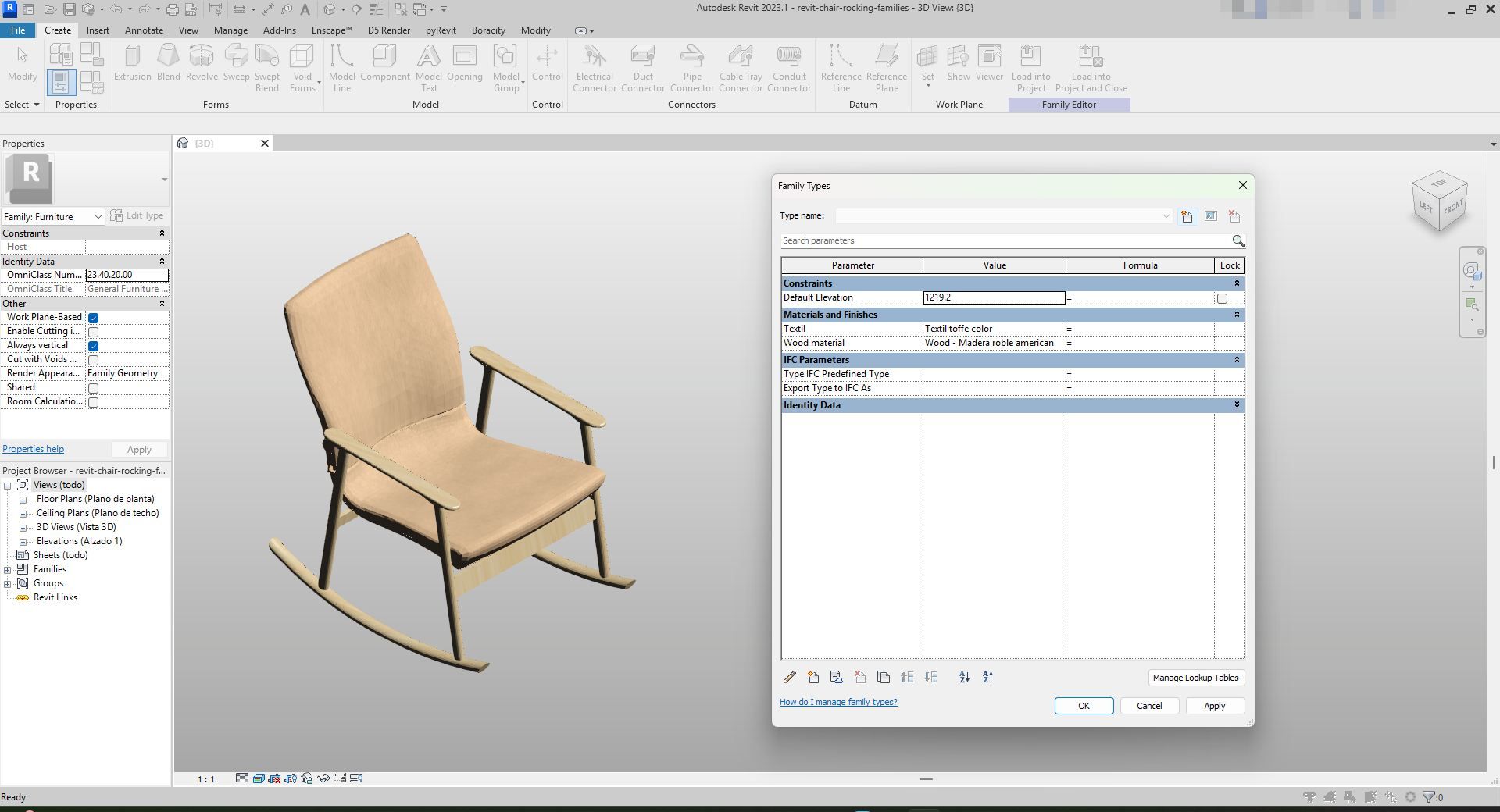Image resolution: width=1500 pixels, height=812 pixels.
Task: Click the new type icon beside Type name
Action: point(1187,216)
